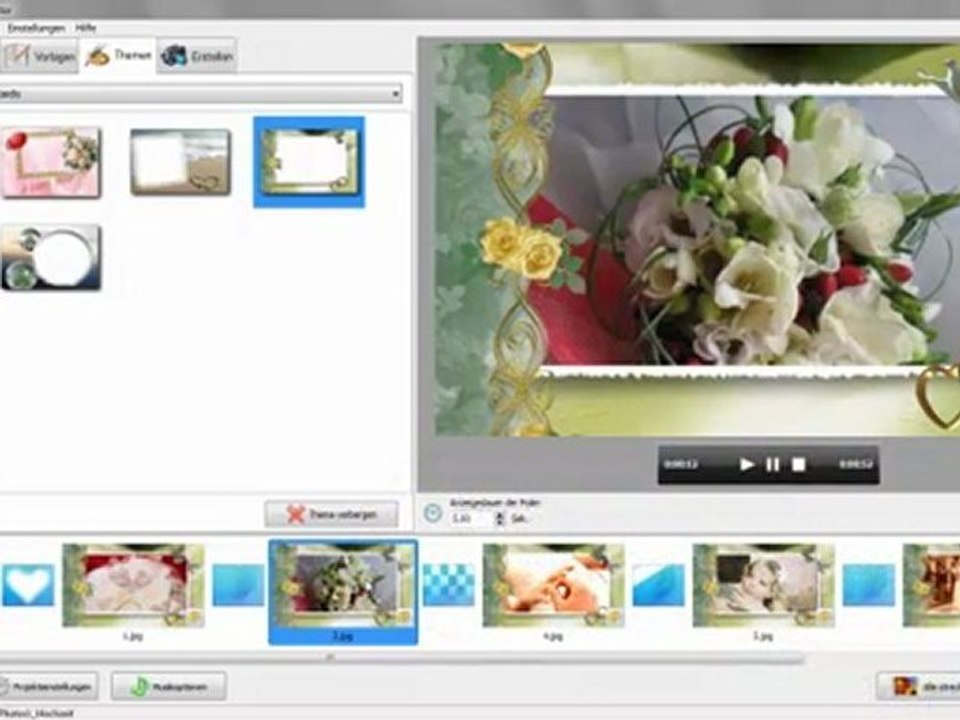Screen dimensions: 960x720
Task: Click the clock icon beside slide duration
Action: coord(433,513)
